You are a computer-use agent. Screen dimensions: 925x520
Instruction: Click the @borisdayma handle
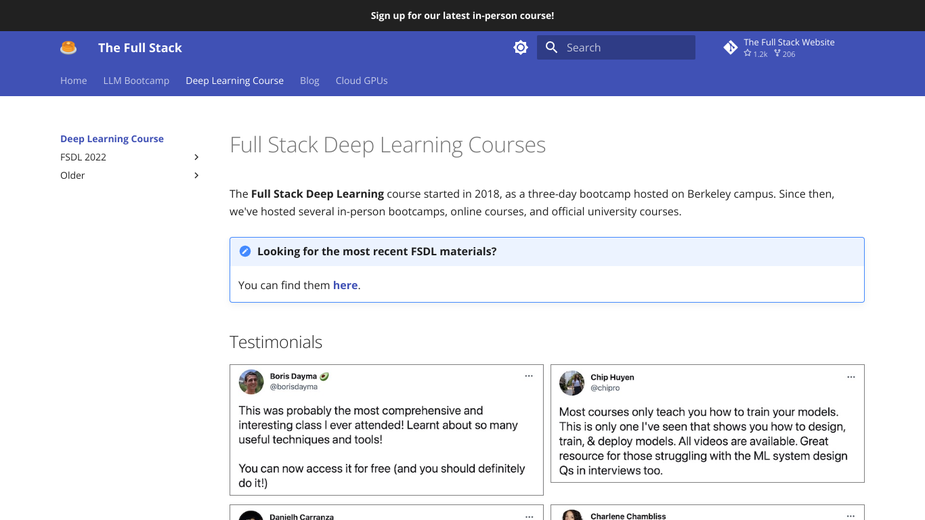[294, 387]
